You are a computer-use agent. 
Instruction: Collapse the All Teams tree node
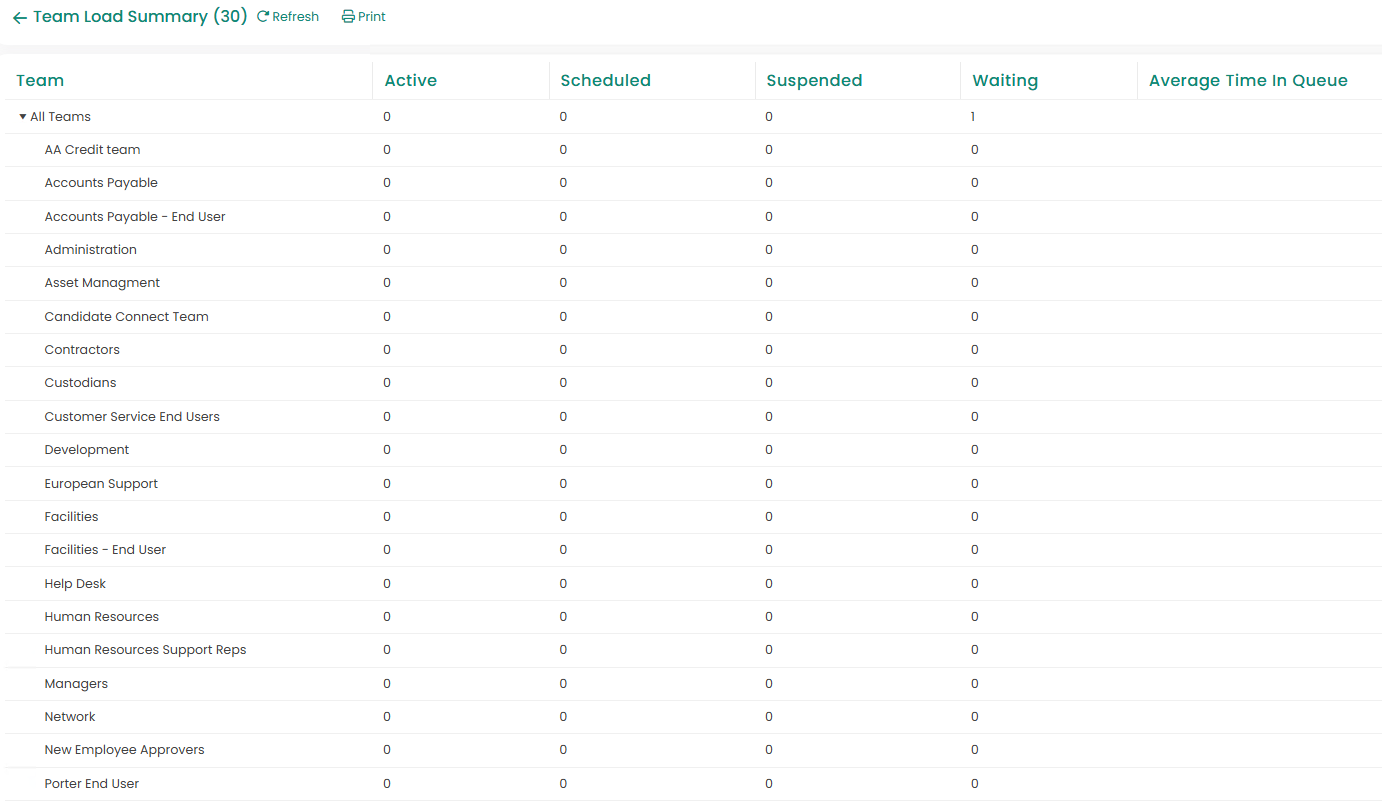23,117
